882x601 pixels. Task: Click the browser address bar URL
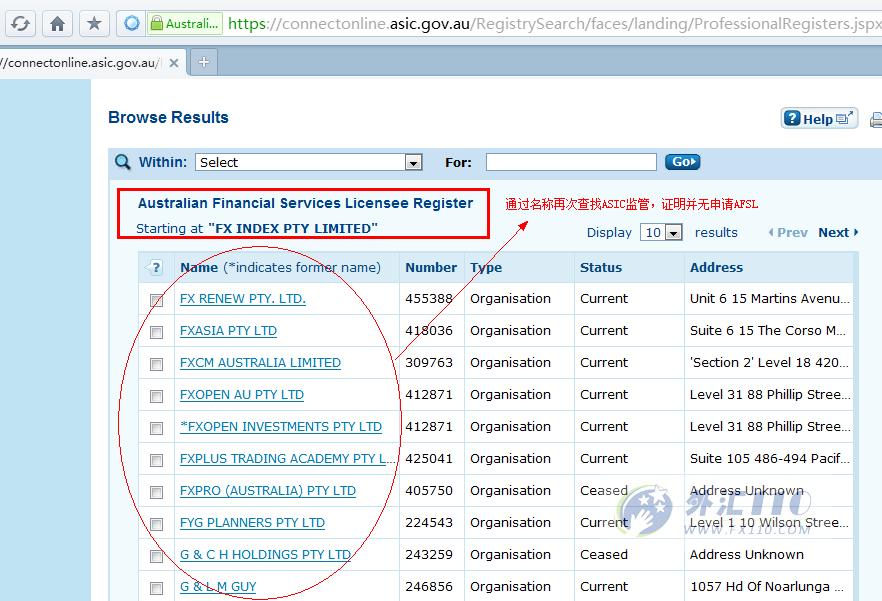554,24
